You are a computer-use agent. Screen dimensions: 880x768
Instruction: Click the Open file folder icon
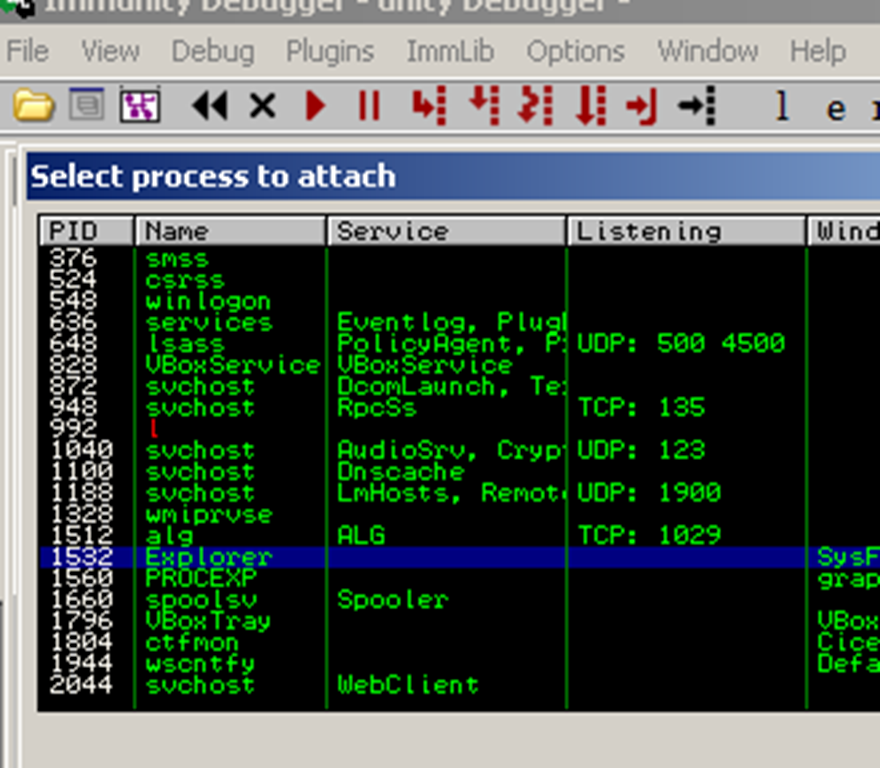[x=33, y=105]
